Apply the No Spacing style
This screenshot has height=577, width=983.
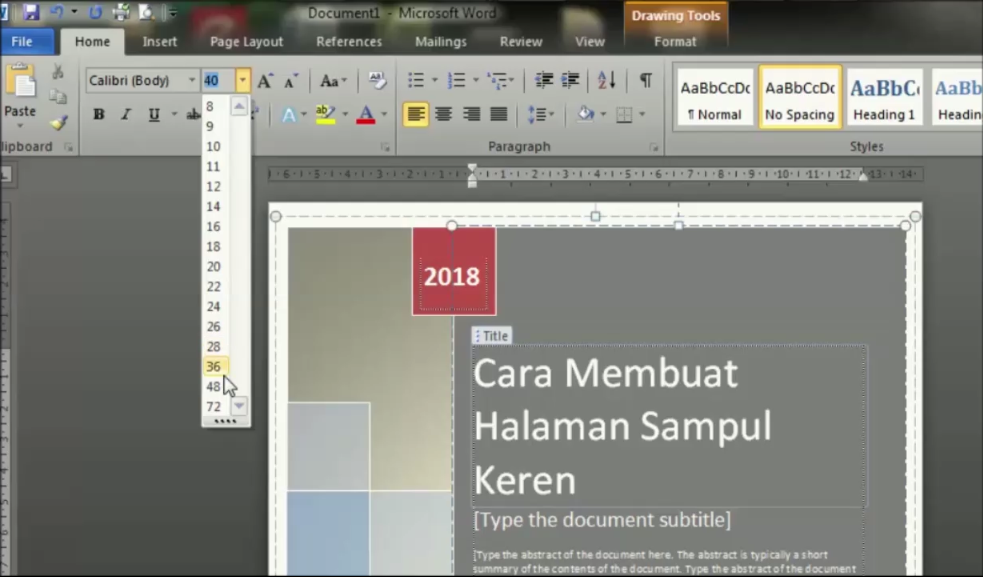tap(799, 97)
